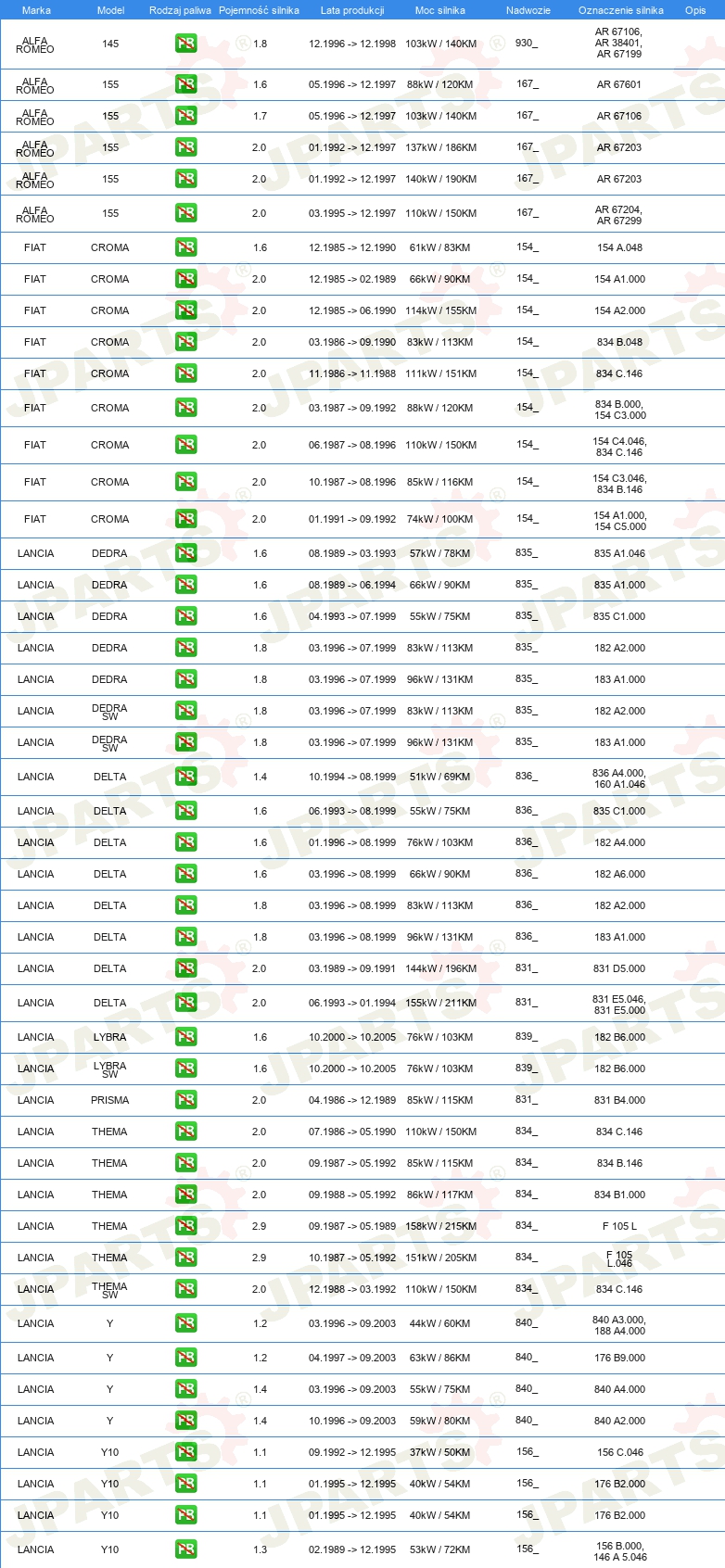Click the Lata produkcji column header
Screen dimensions: 725x1568
point(352,10)
